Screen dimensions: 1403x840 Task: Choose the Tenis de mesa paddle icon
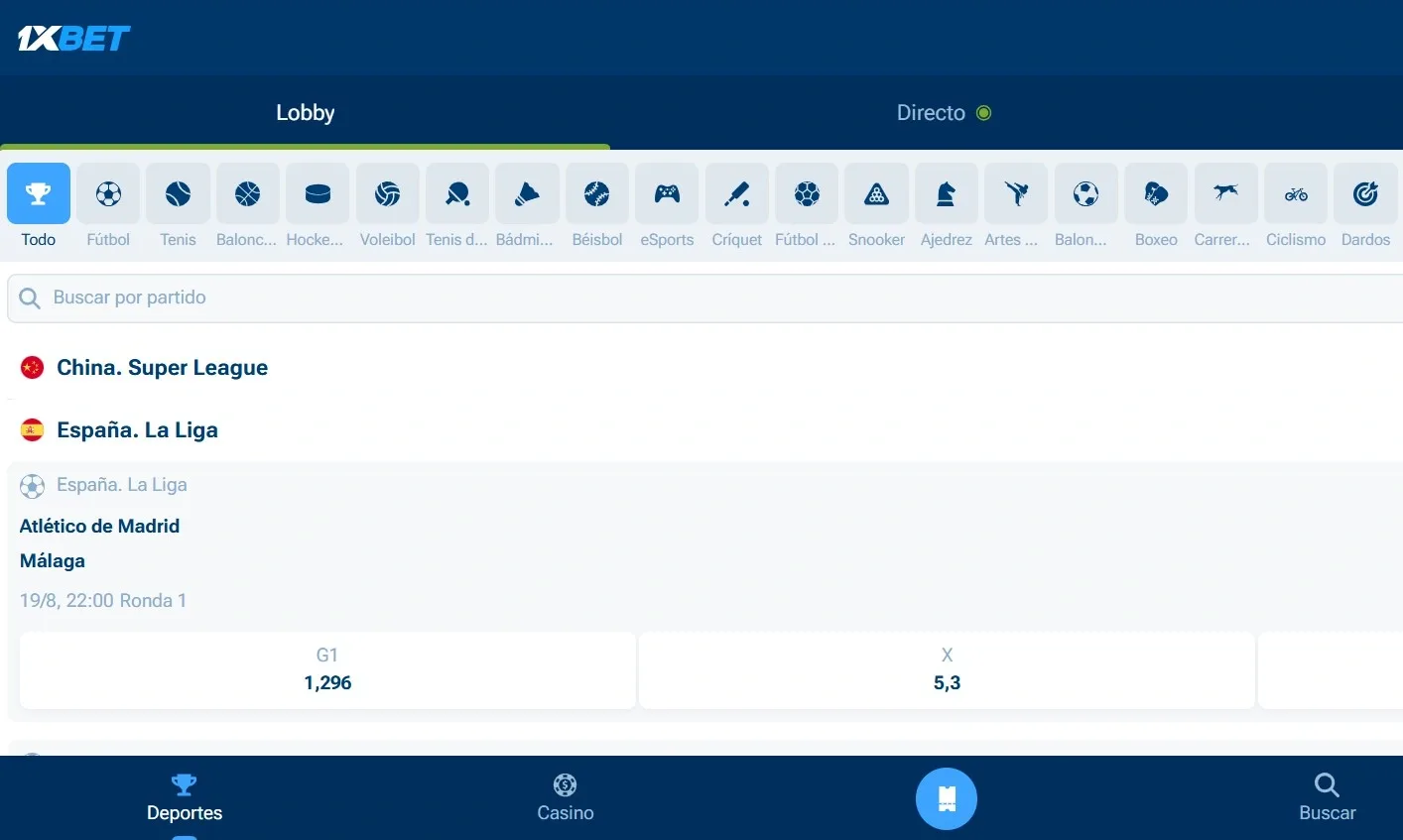tap(457, 193)
